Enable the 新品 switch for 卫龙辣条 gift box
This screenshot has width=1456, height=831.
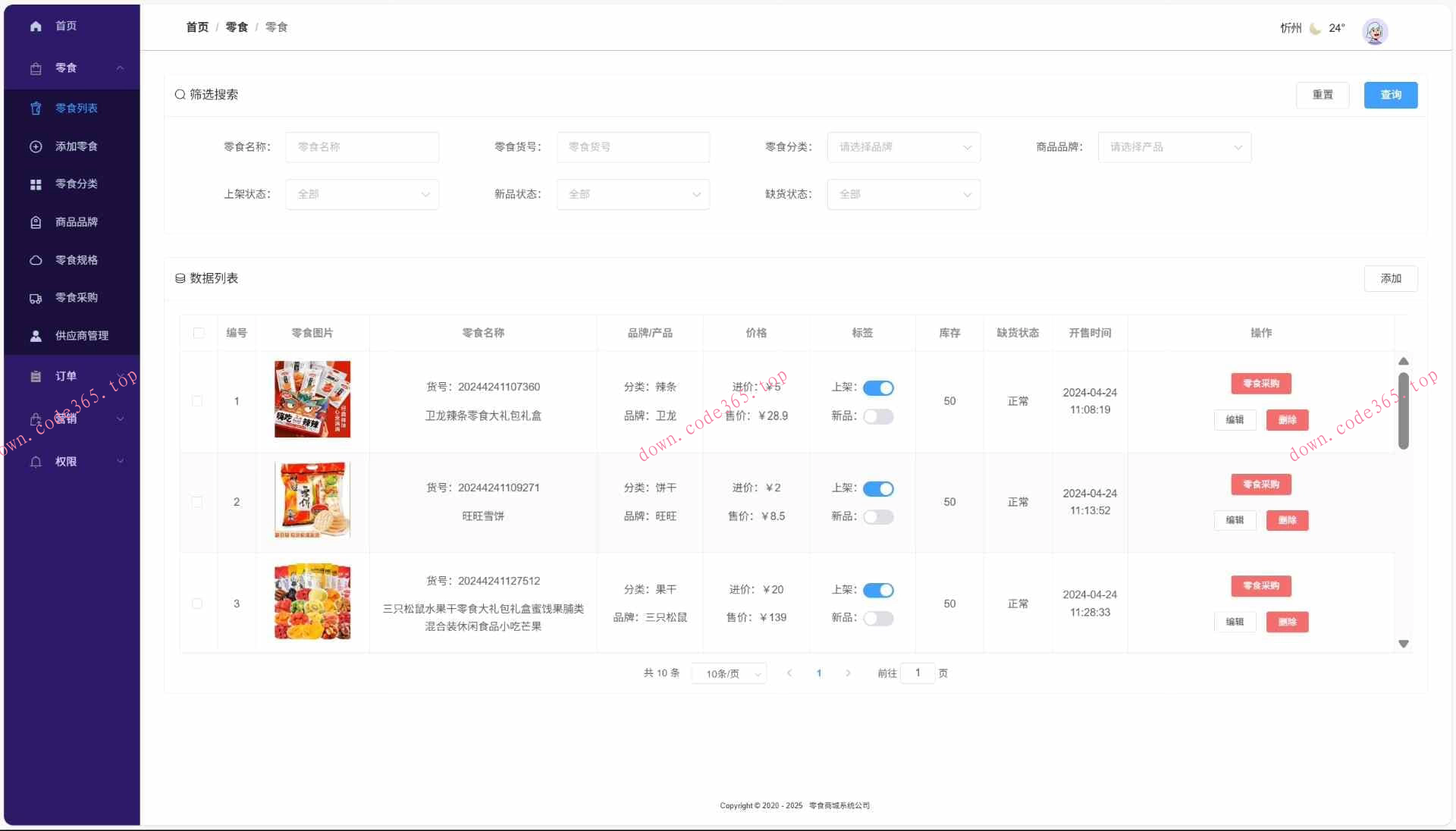click(878, 415)
